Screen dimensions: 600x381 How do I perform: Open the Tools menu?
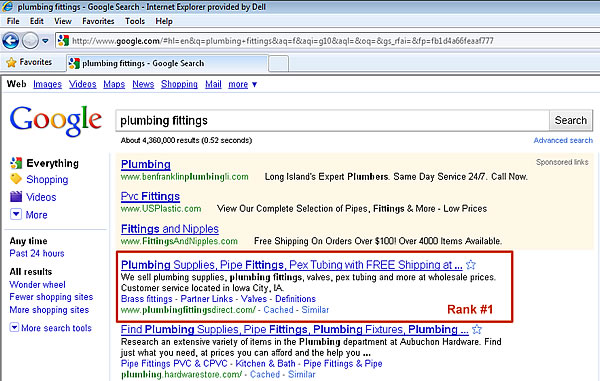[135, 21]
